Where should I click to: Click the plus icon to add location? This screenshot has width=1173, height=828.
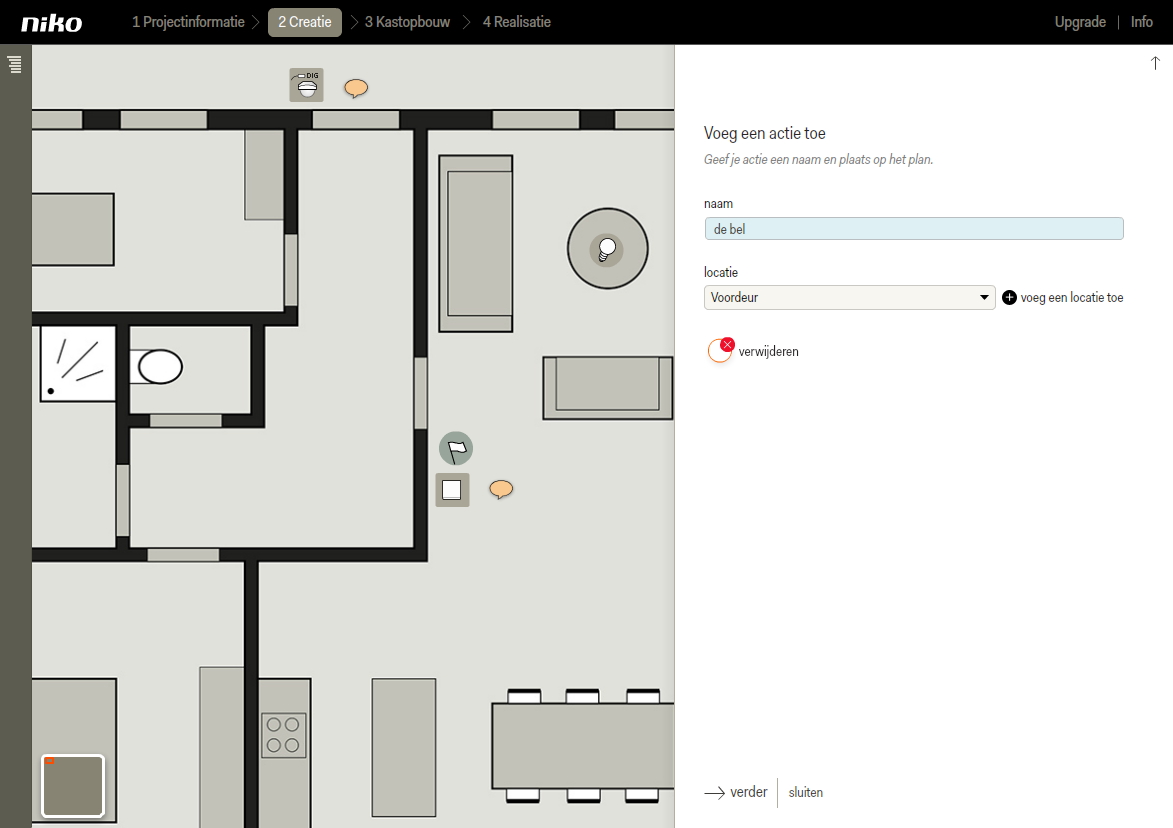click(x=1009, y=298)
